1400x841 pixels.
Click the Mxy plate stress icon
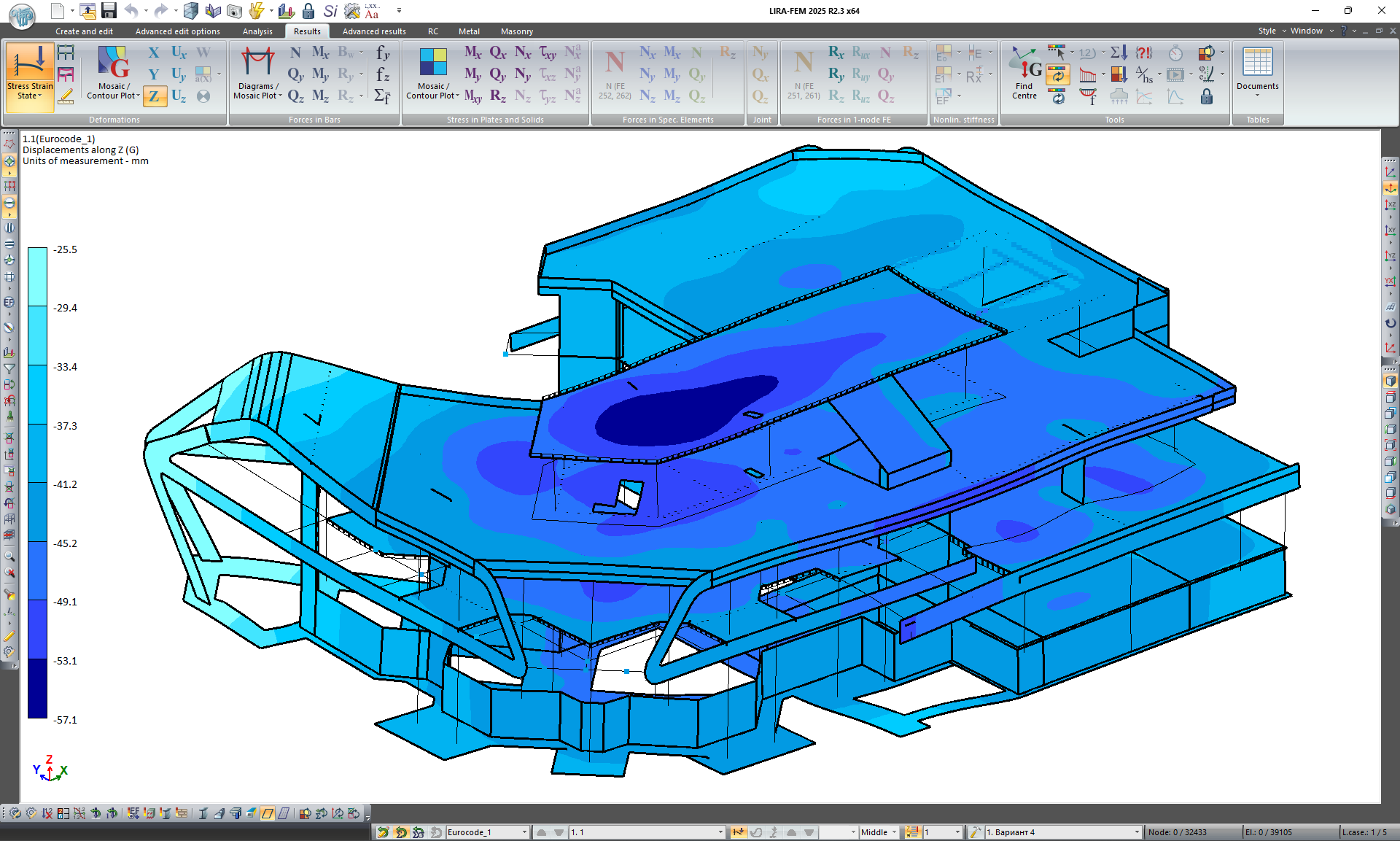(472, 96)
